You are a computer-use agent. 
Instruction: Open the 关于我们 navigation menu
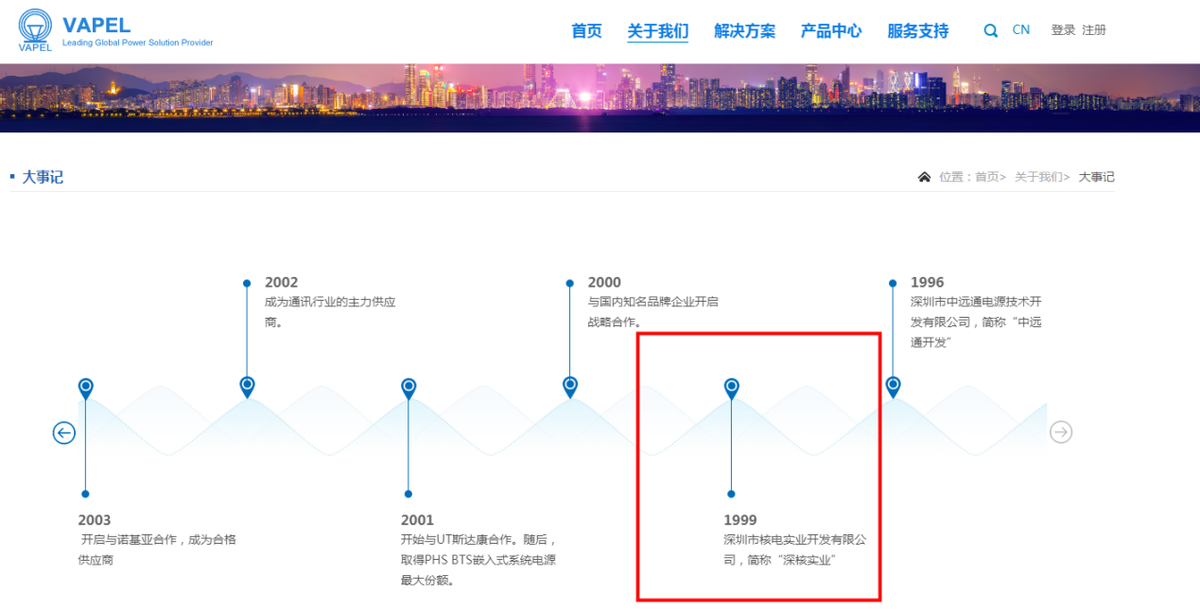(x=657, y=31)
